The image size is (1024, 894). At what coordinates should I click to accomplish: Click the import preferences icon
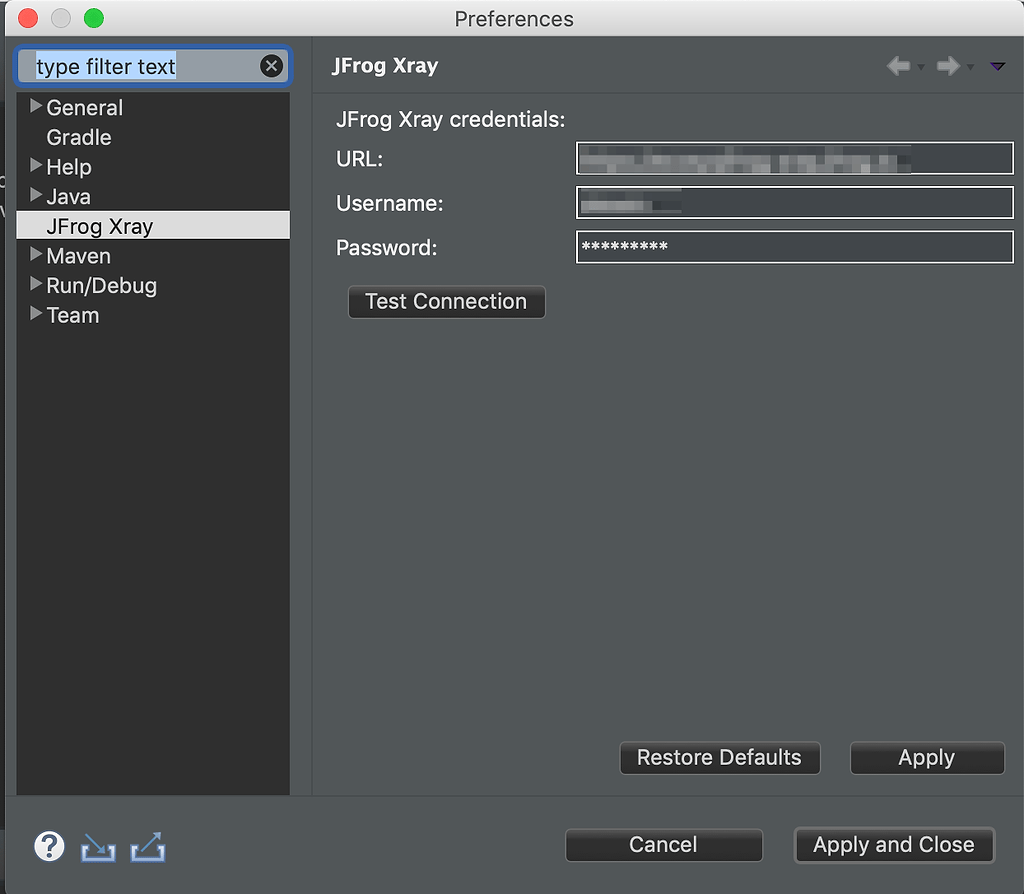tap(98, 848)
